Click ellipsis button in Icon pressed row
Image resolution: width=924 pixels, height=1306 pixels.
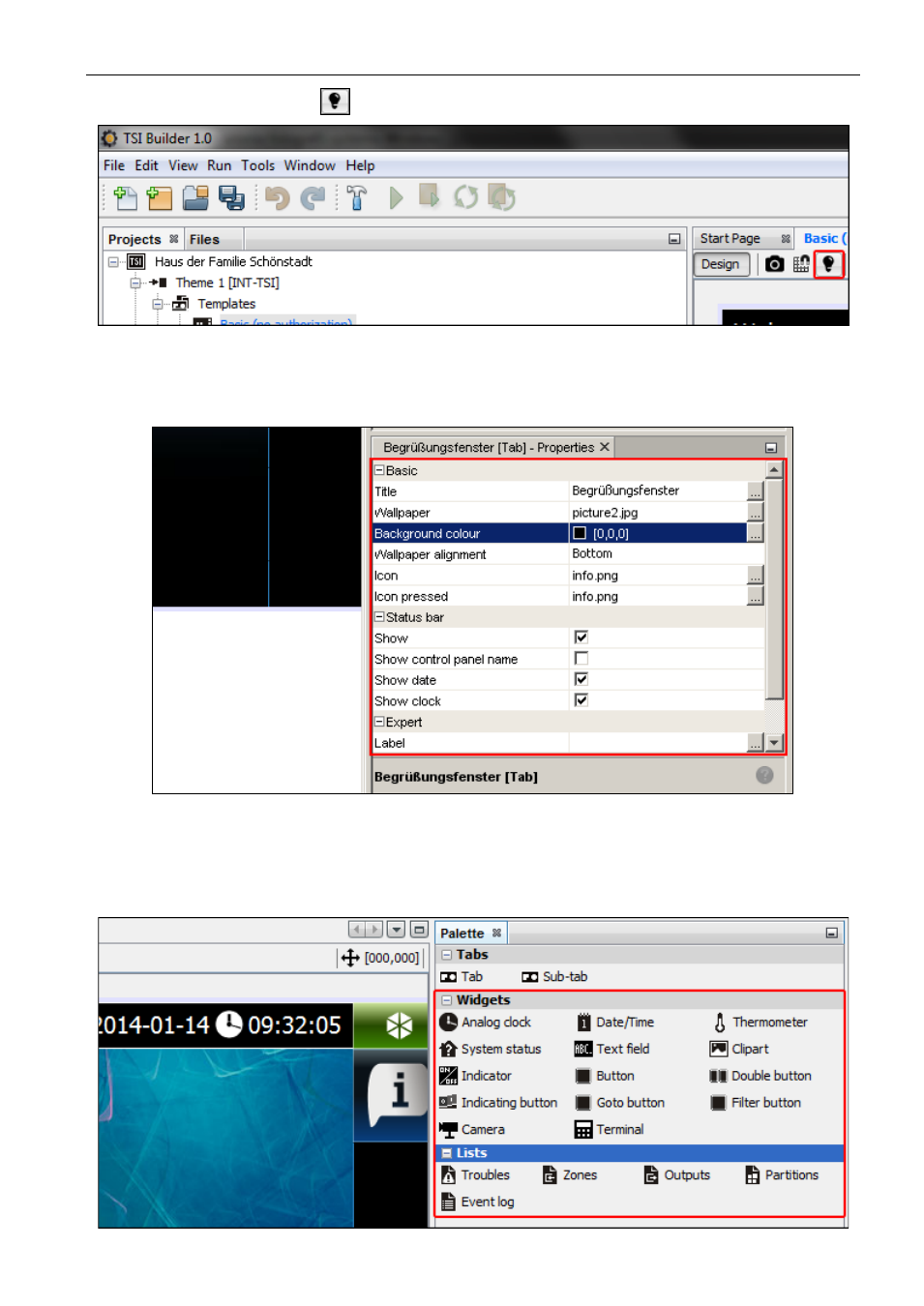756,596
